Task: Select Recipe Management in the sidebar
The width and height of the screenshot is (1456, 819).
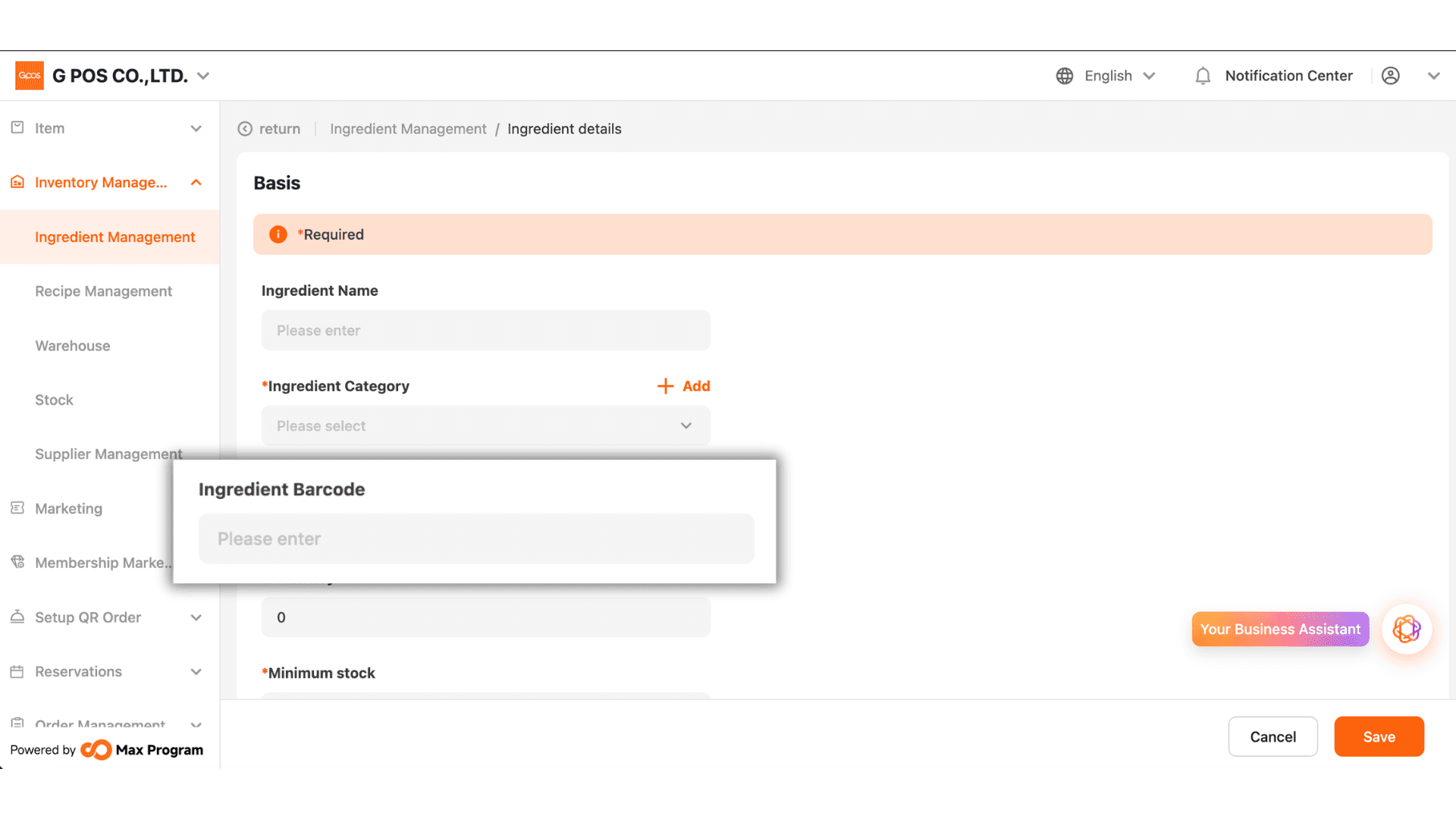Action: tap(103, 291)
